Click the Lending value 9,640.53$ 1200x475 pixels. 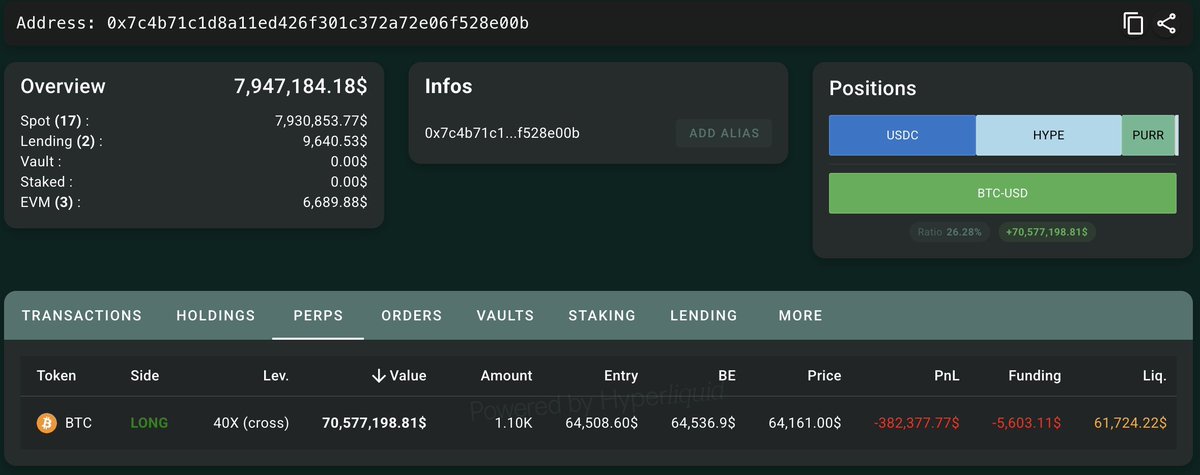point(335,141)
